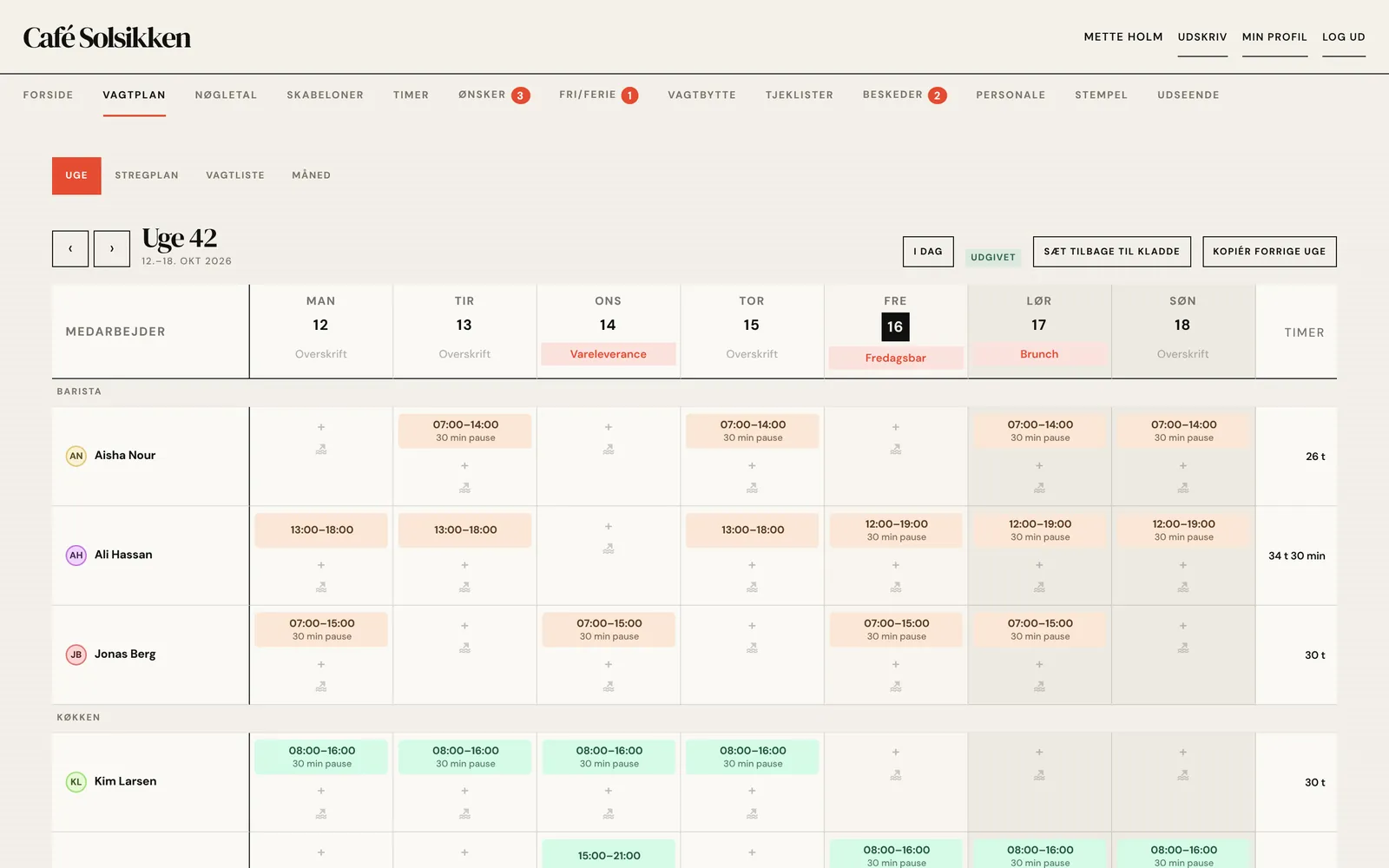Image resolution: width=1389 pixels, height=868 pixels.
Task: Open the Ønsker tab with 3 notifications
Action: tap(494, 95)
